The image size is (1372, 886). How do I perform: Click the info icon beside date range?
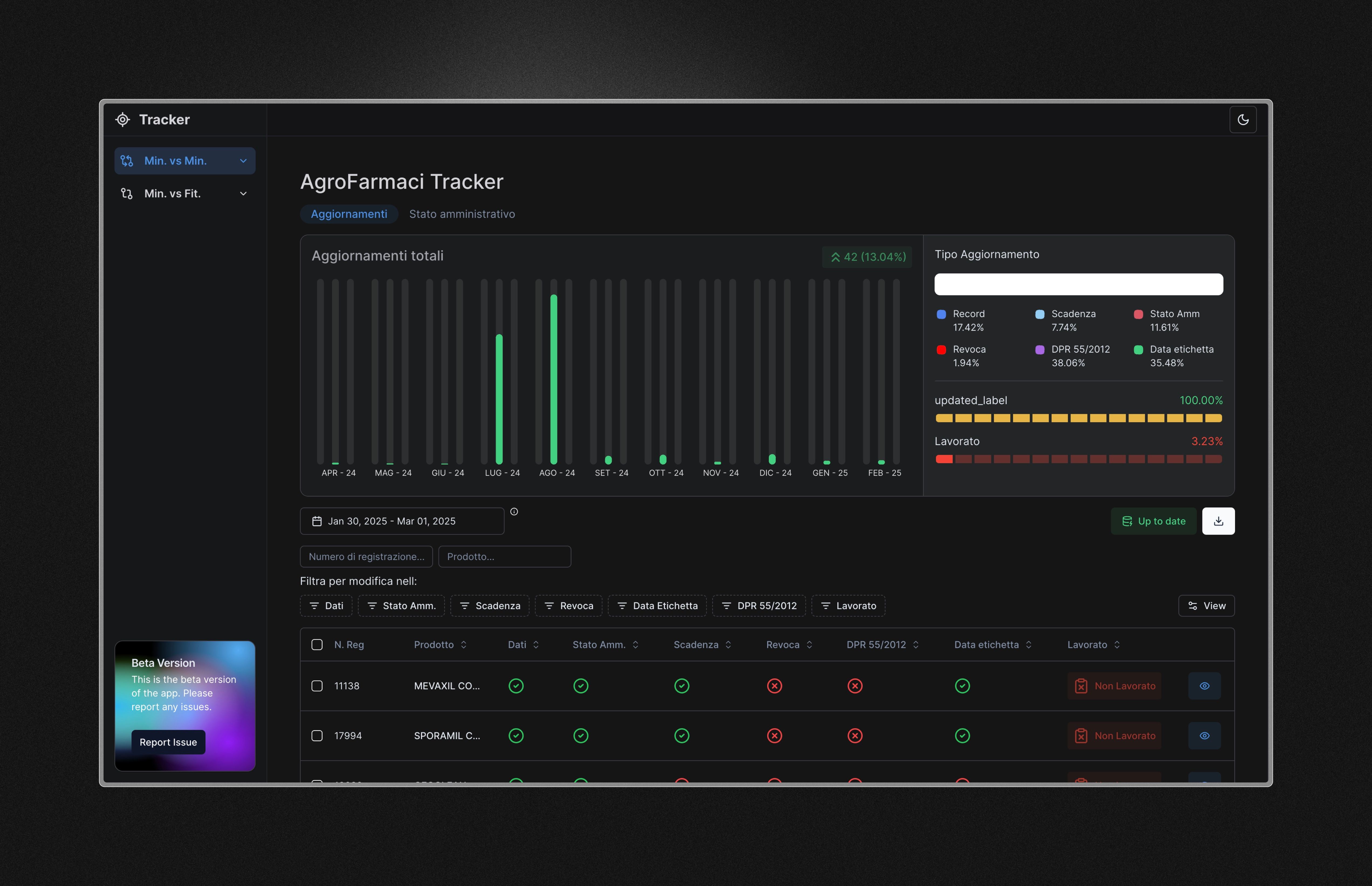pyautogui.click(x=514, y=511)
